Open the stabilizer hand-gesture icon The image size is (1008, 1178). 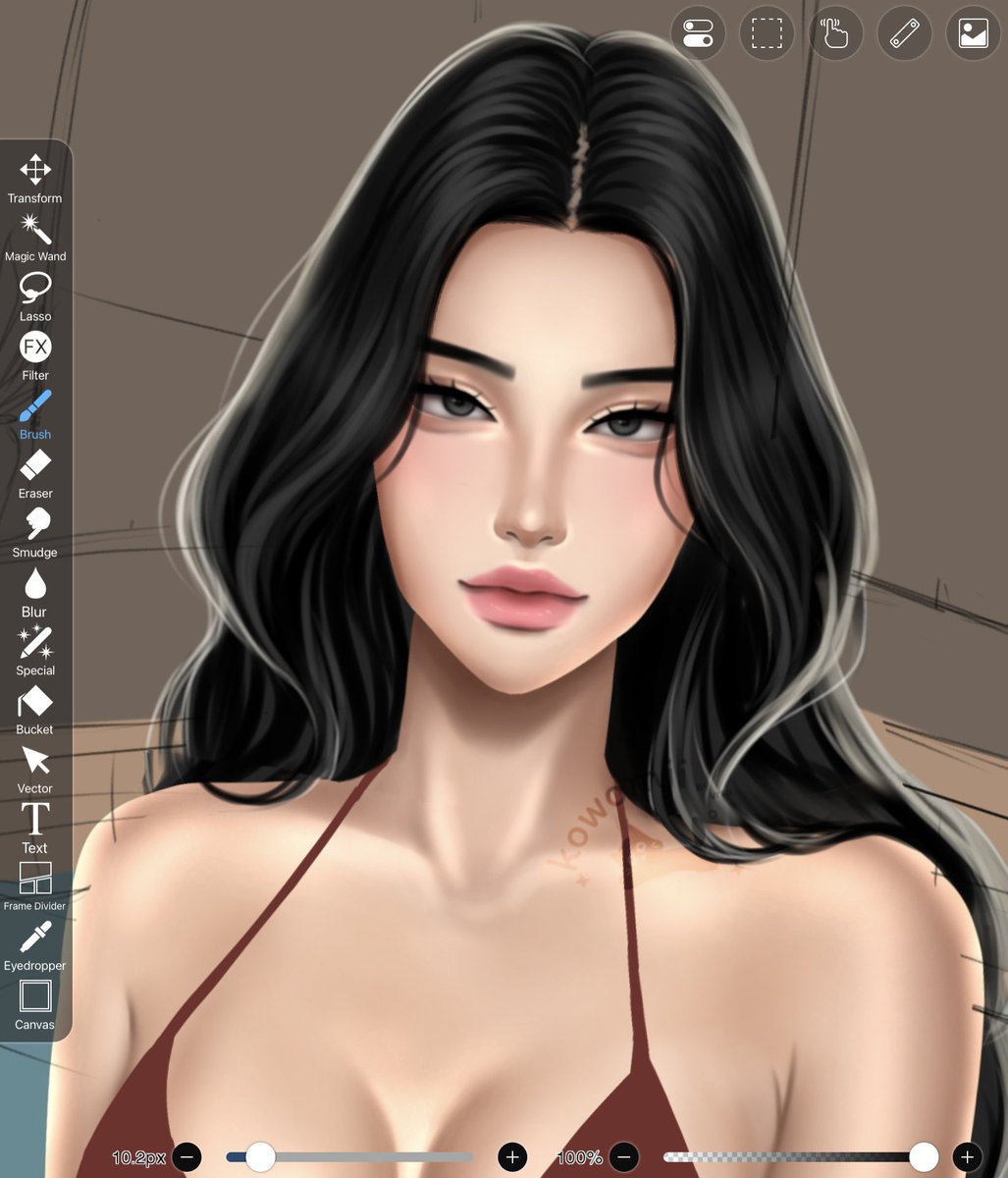(x=835, y=32)
